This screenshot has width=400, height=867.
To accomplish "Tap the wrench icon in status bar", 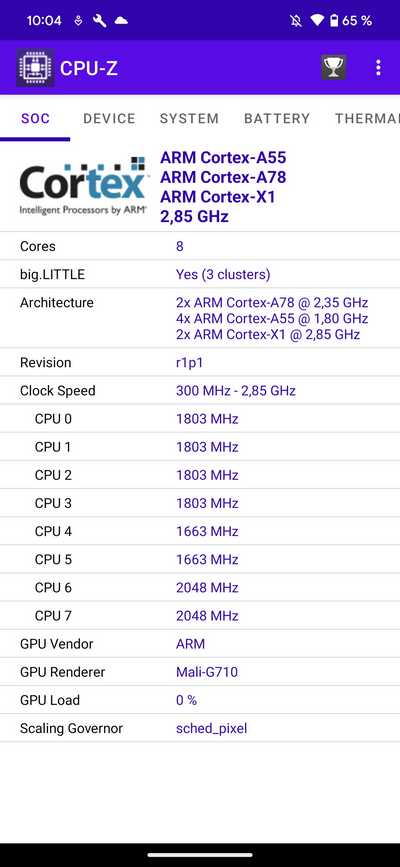I will 100,21.
